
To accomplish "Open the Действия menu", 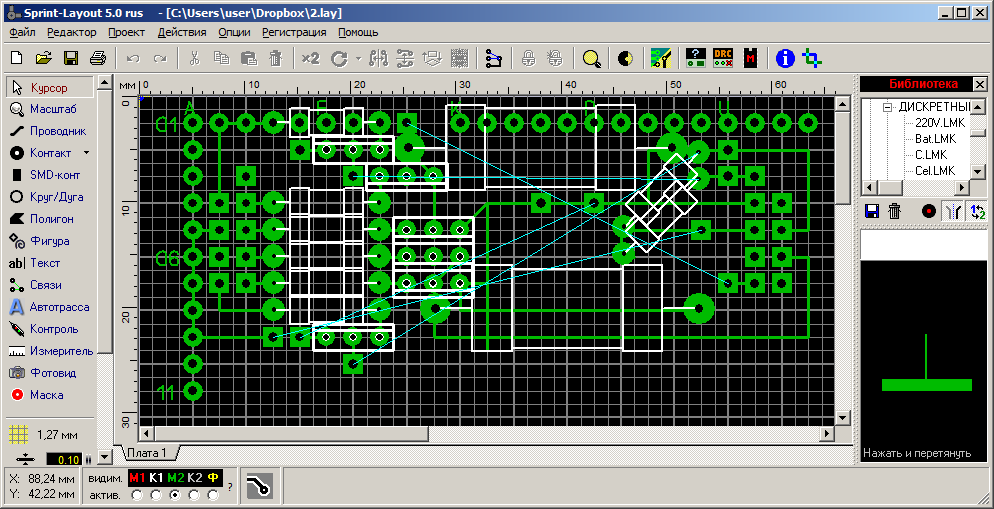I will coord(182,32).
